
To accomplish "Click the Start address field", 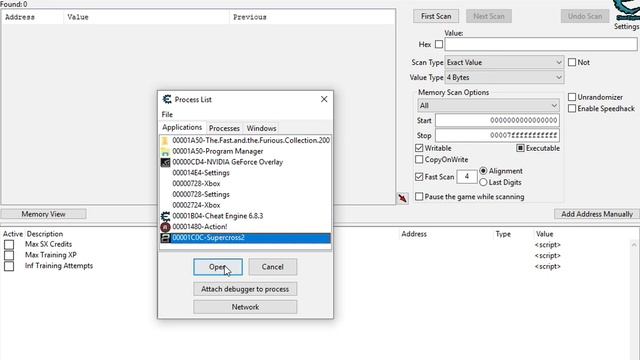I will coord(497,120).
